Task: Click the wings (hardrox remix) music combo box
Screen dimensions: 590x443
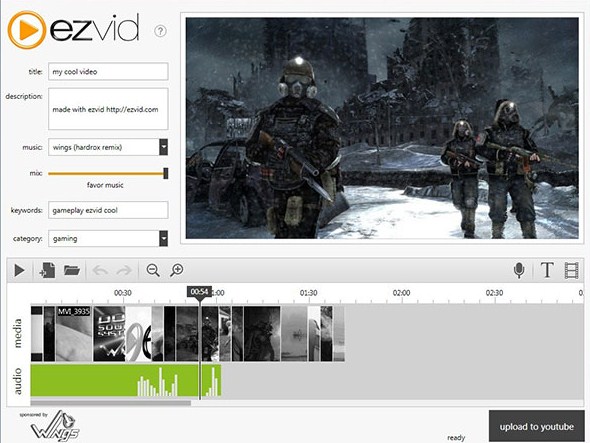Action: pyautogui.click(x=108, y=147)
